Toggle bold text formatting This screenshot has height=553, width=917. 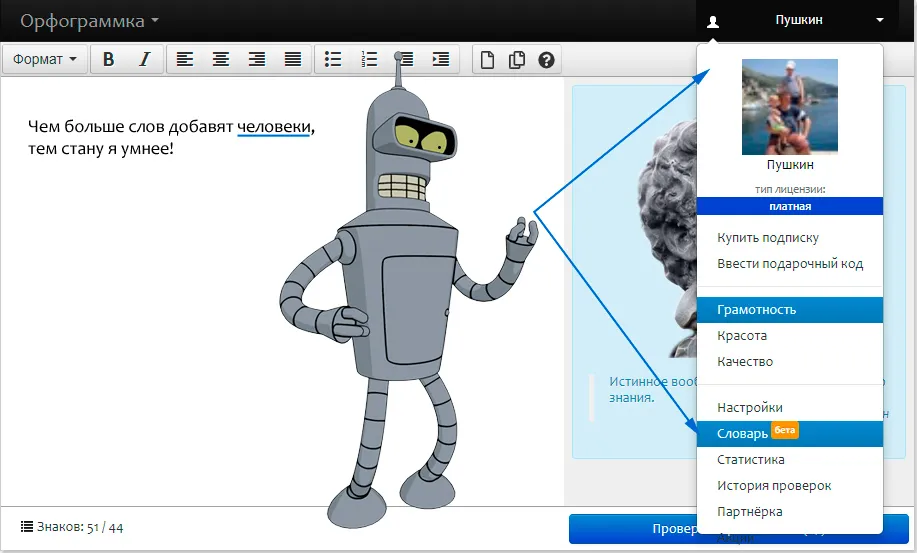click(x=108, y=59)
